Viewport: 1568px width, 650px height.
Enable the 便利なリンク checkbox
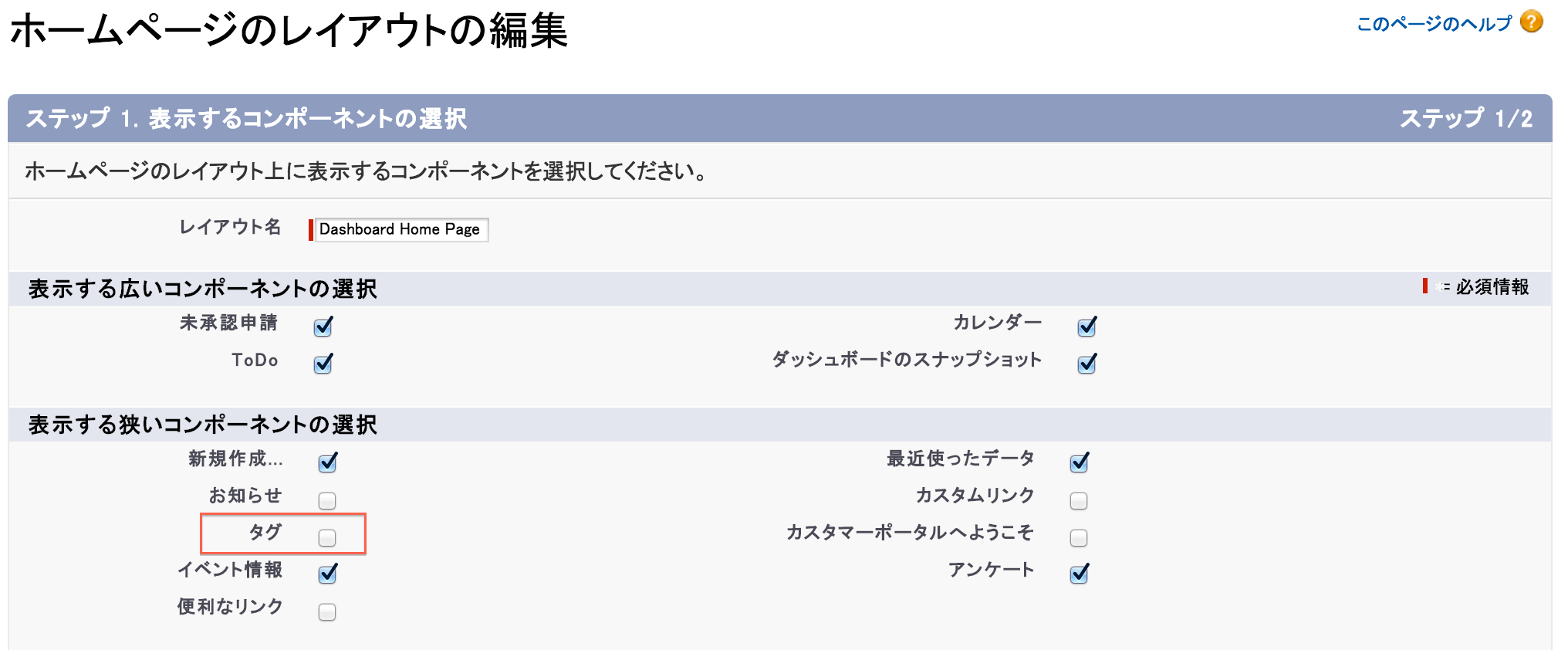[327, 612]
